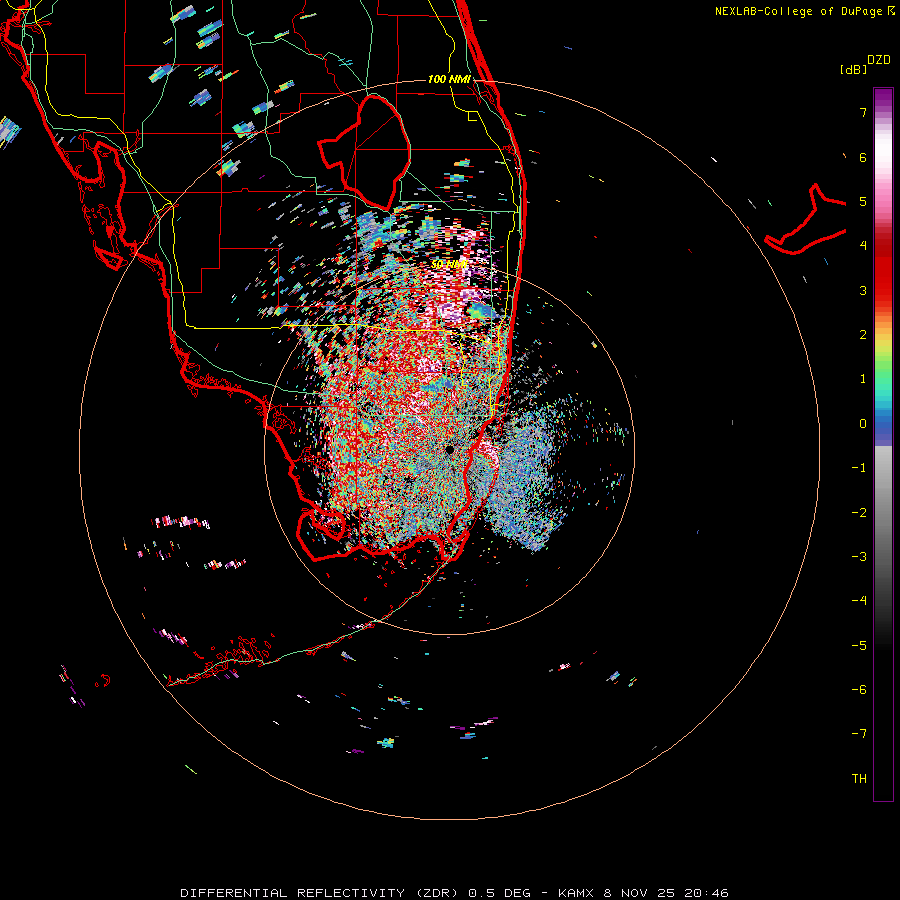Click the -4 value on the colorbar scale
This screenshot has width=900, height=900.
pos(859,601)
